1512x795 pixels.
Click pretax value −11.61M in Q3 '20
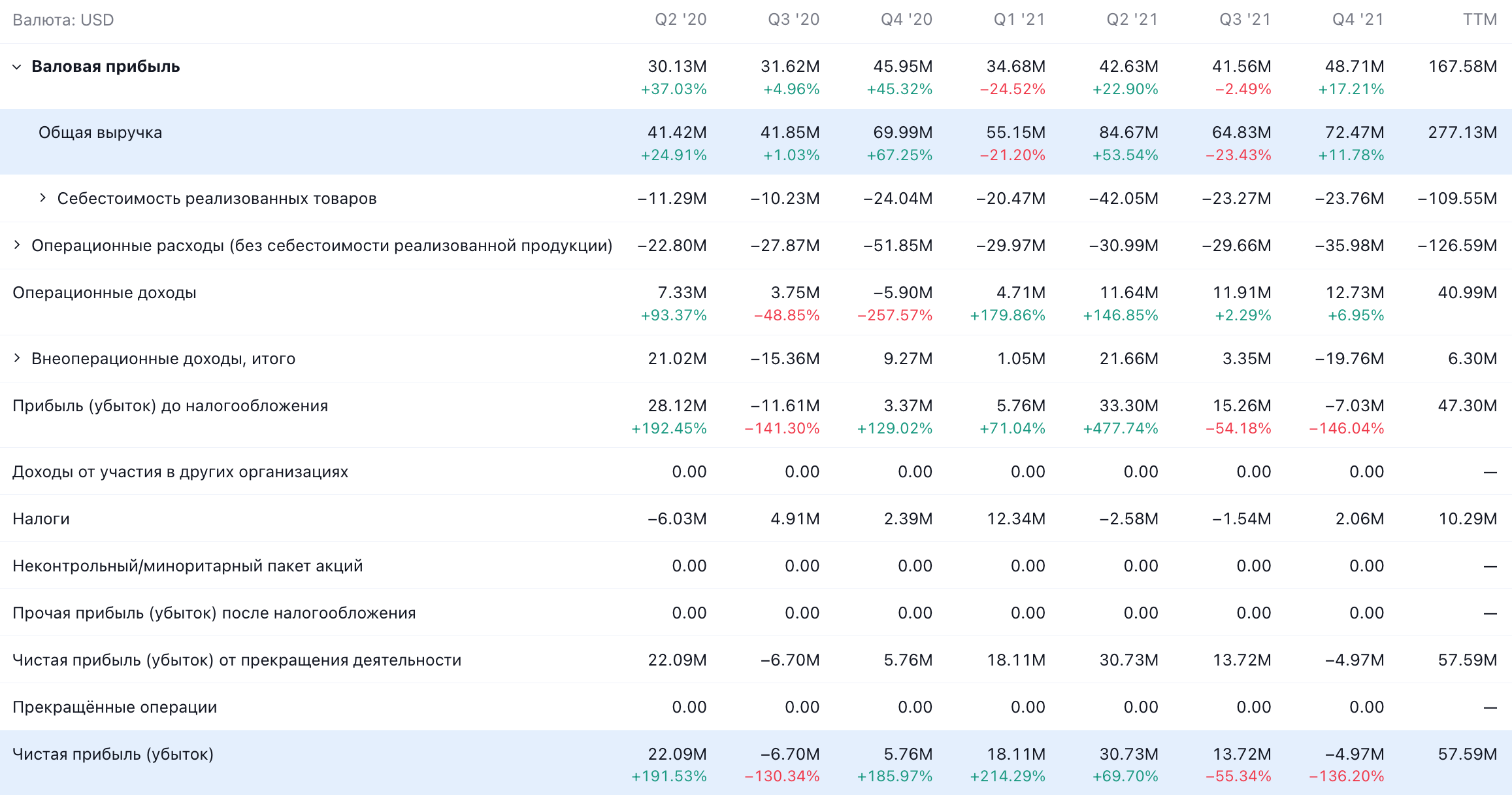pos(785,406)
